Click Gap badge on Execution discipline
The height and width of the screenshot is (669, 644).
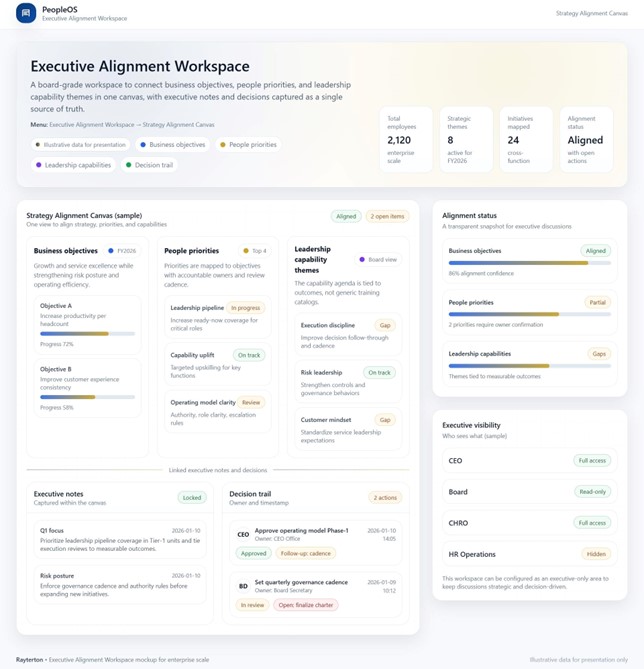[385, 325]
